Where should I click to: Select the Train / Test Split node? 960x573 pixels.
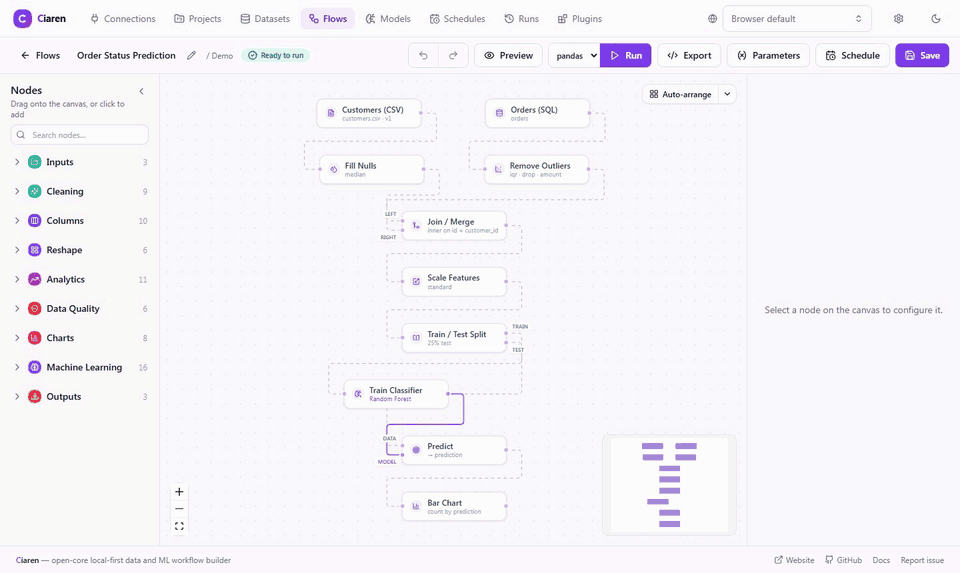(x=454, y=338)
